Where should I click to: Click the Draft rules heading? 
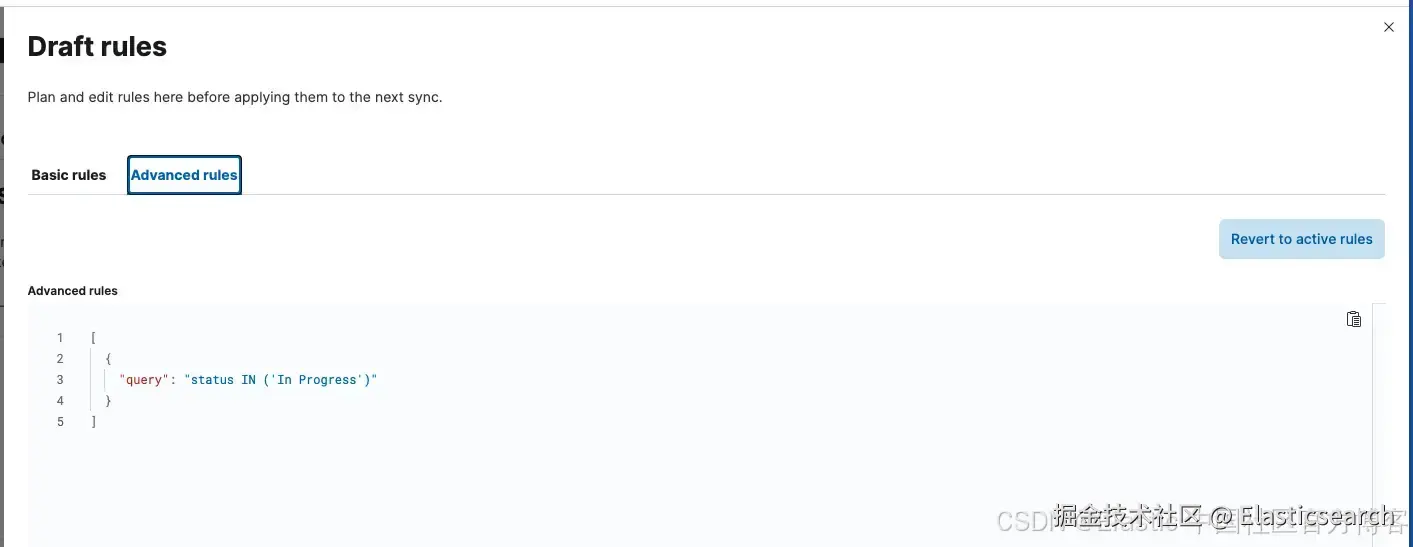pyautogui.click(x=97, y=47)
